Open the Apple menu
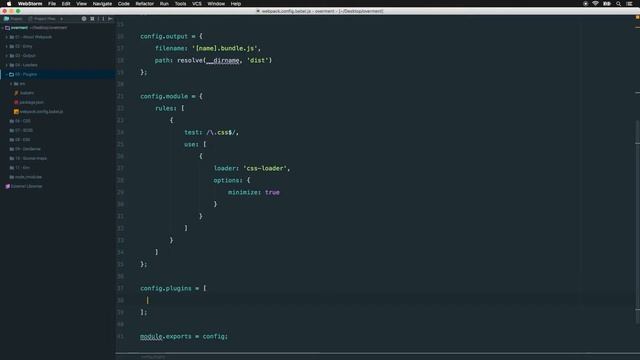This screenshot has width=640, height=360. (9, 4)
